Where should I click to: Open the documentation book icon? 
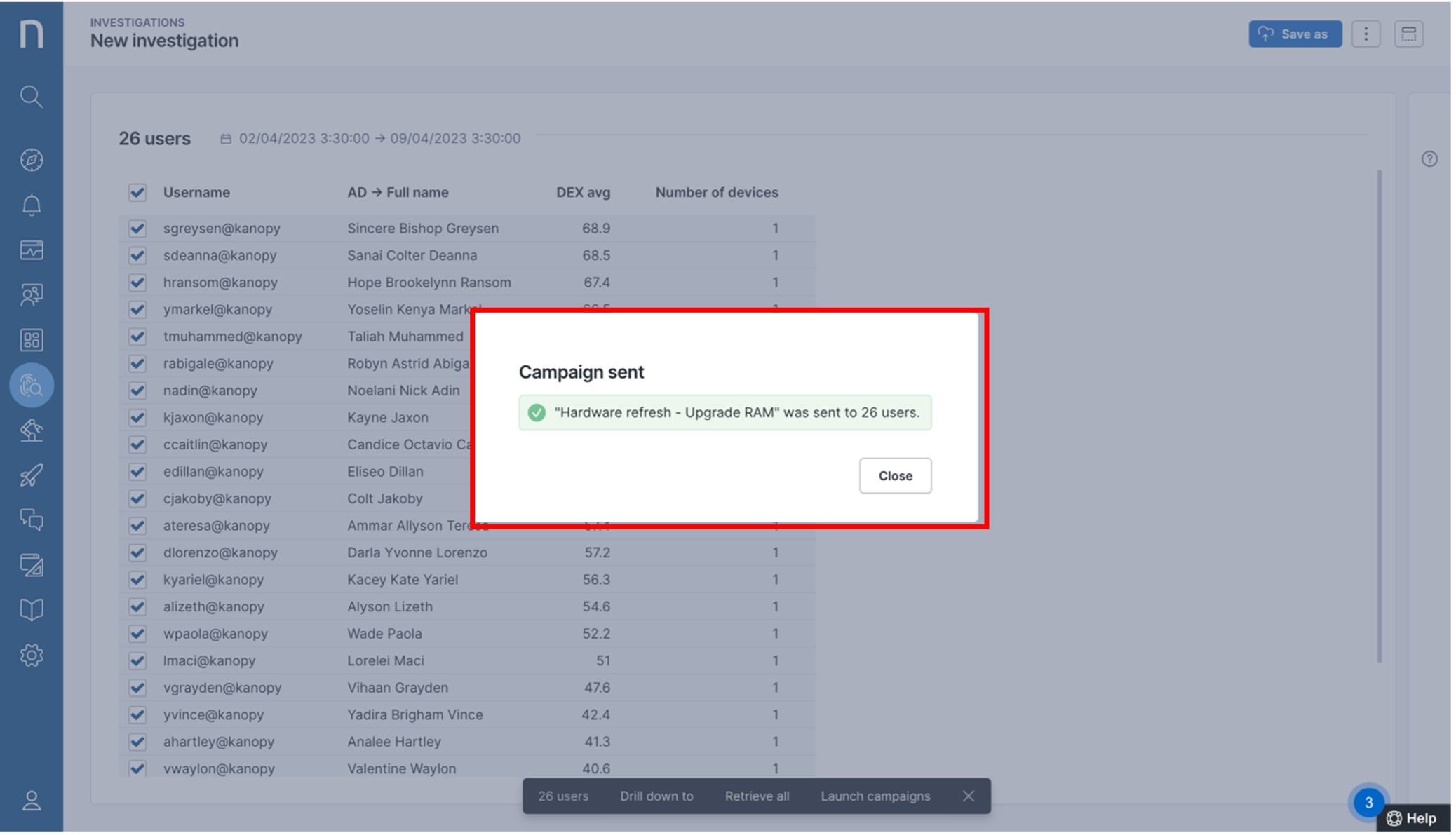click(x=31, y=610)
